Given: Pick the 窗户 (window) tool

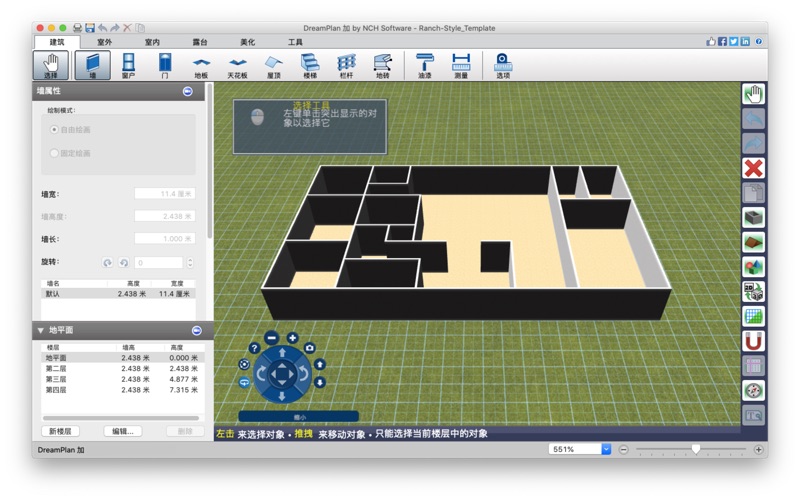Looking at the screenshot, I should 128,65.
